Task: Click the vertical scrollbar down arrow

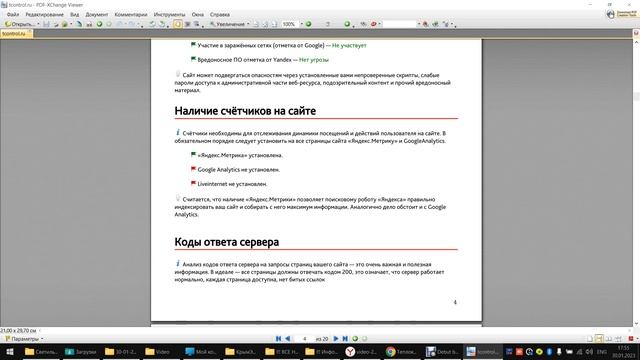Action: click(636, 323)
